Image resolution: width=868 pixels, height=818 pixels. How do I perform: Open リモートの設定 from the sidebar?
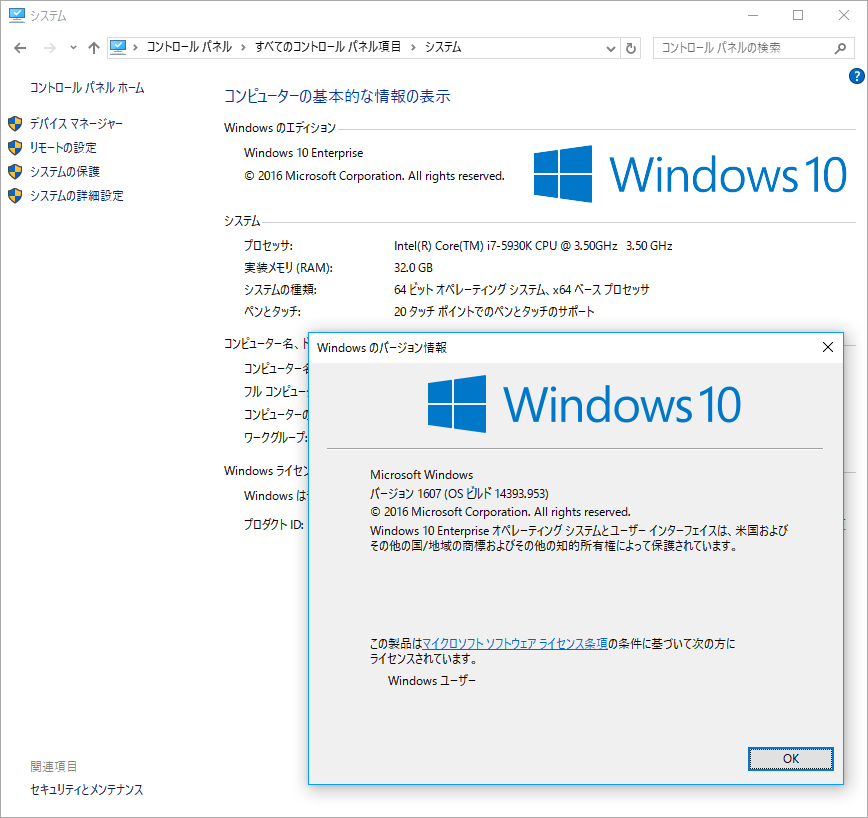tap(63, 148)
